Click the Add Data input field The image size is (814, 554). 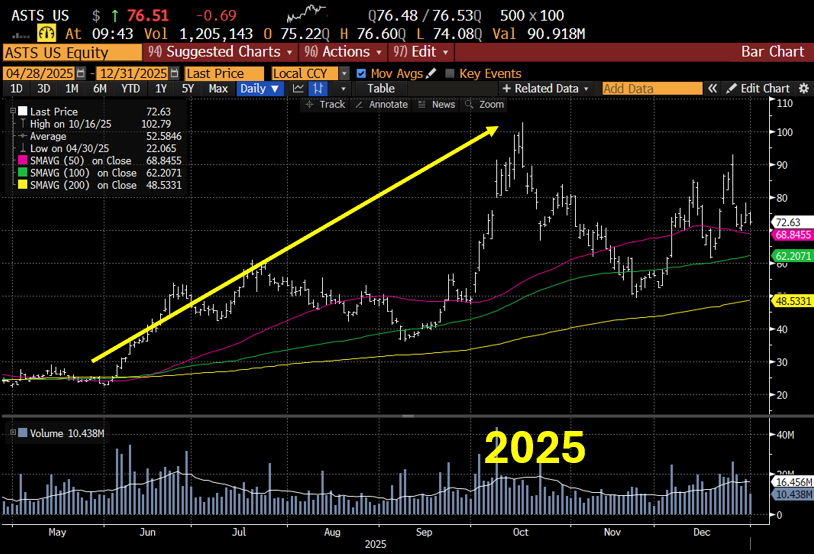[x=652, y=89]
